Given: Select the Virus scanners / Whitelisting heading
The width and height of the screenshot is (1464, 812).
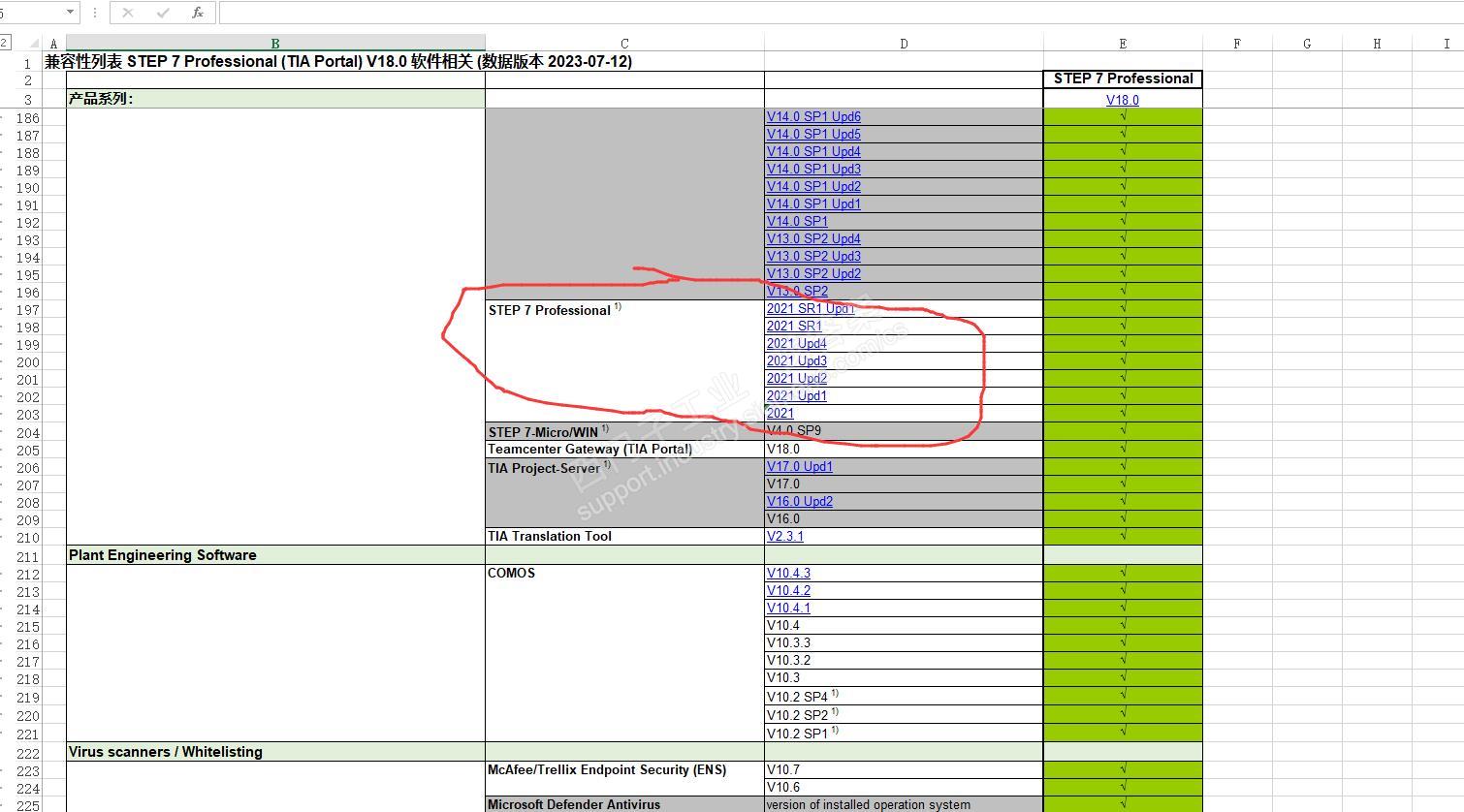Looking at the screenshot, I should (x=275, y=752).
